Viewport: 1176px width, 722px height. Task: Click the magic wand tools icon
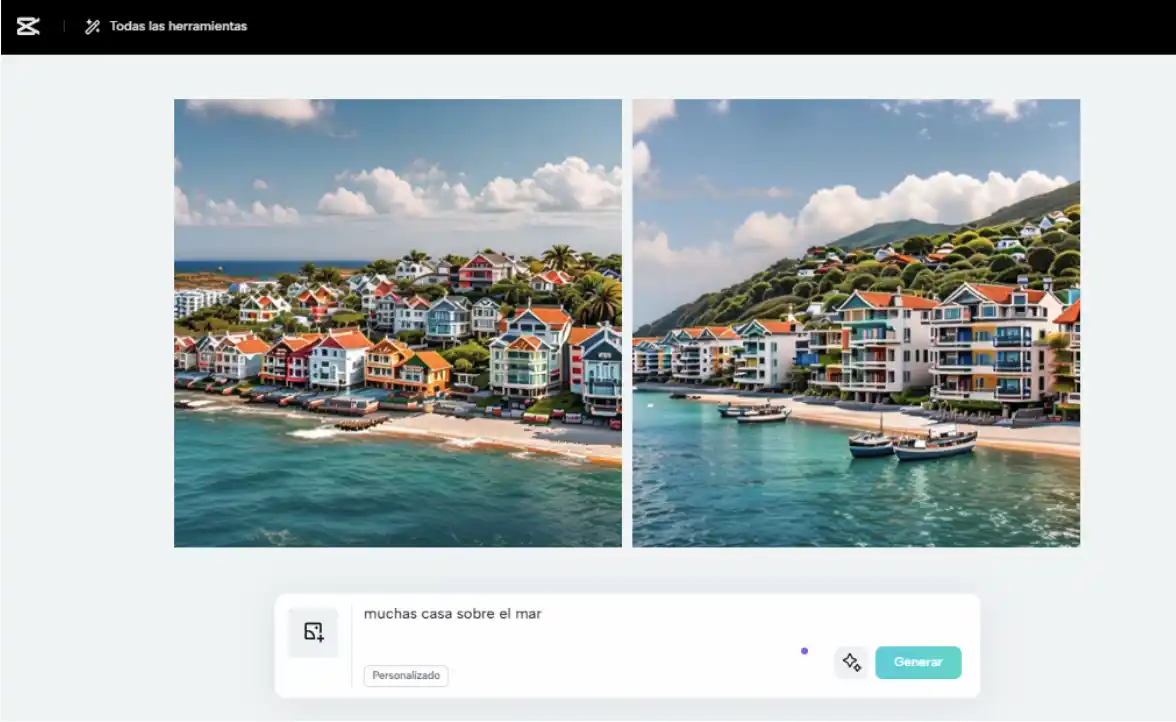(92, 26)
